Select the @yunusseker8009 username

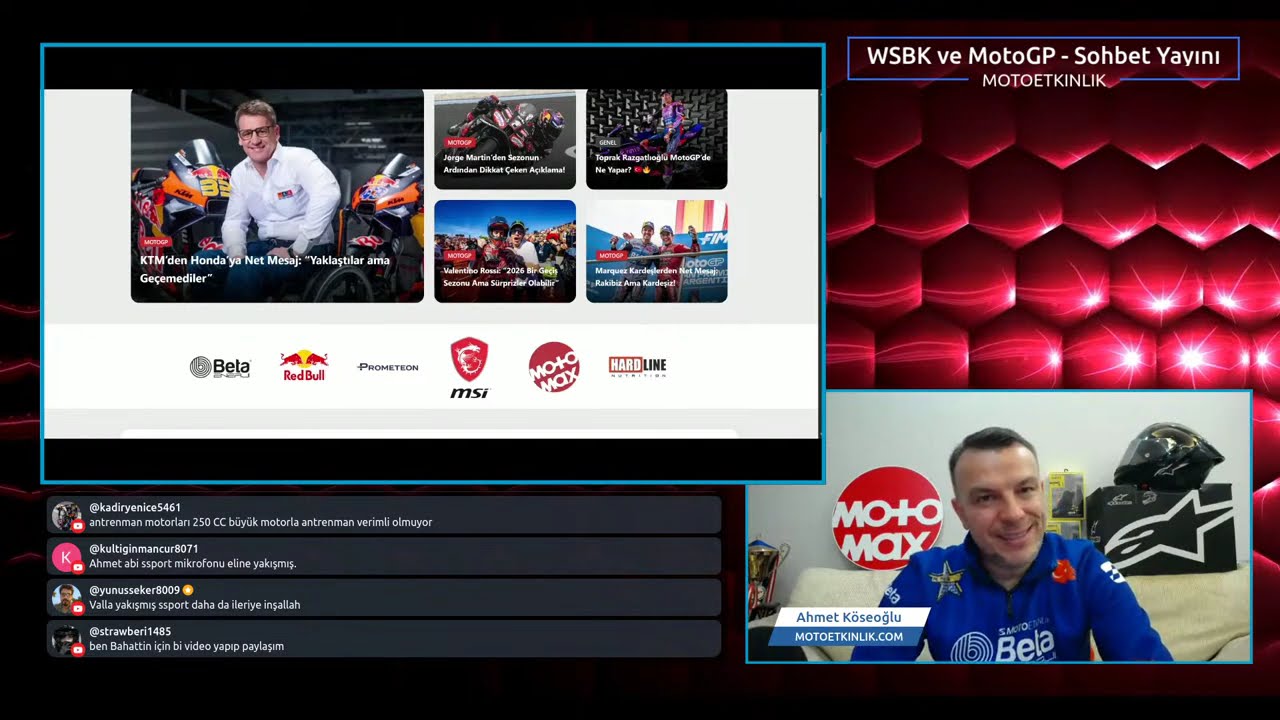point(135,590)
